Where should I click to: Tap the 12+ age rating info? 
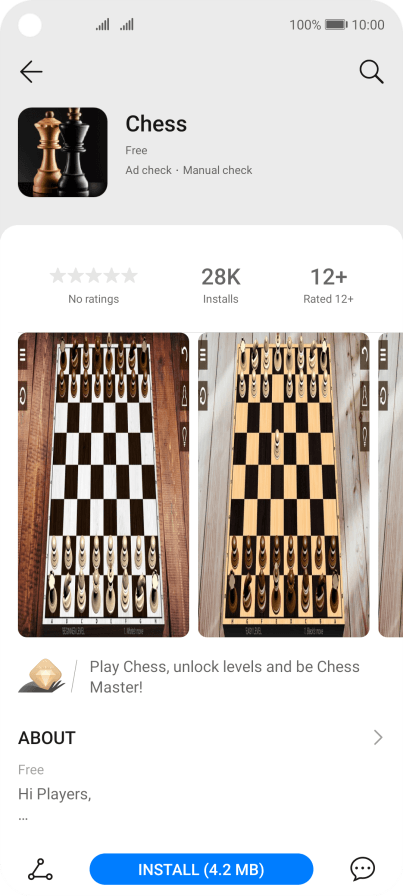328,285
